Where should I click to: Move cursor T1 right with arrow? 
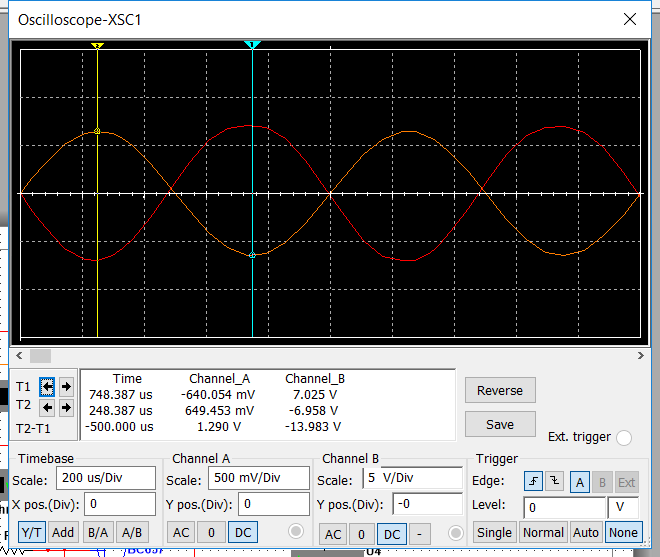click(66, 386)
